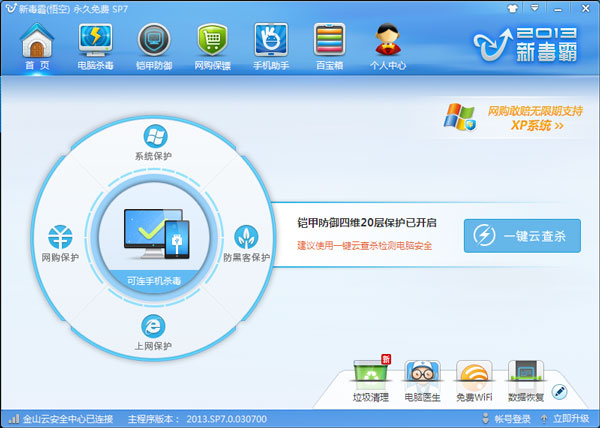Go to 网购保镖 tab
Screen dimensions: 600x428
coord(212,47)
